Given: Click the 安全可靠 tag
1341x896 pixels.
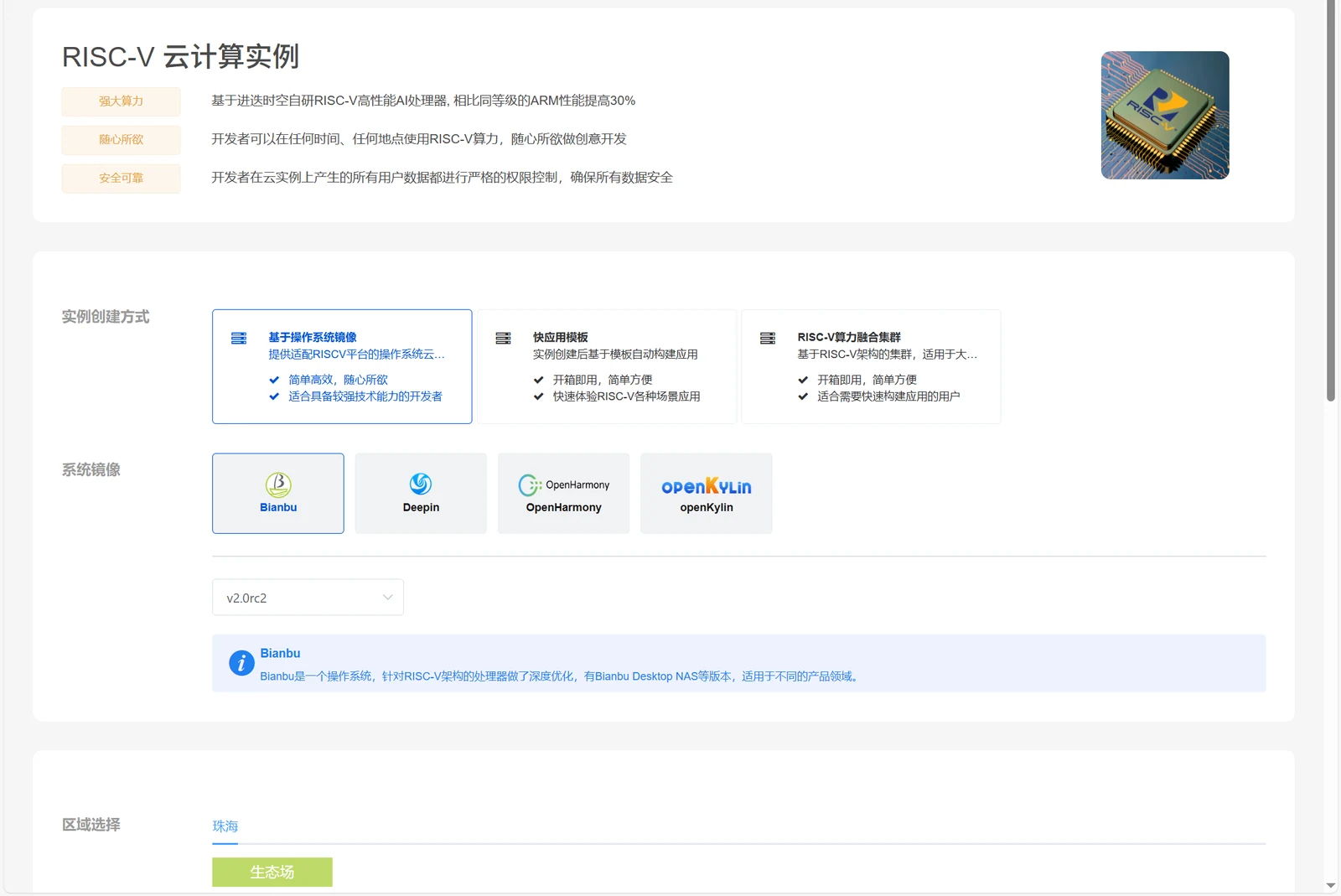Looking at the screenshot, I should click(x=121, y=179).
